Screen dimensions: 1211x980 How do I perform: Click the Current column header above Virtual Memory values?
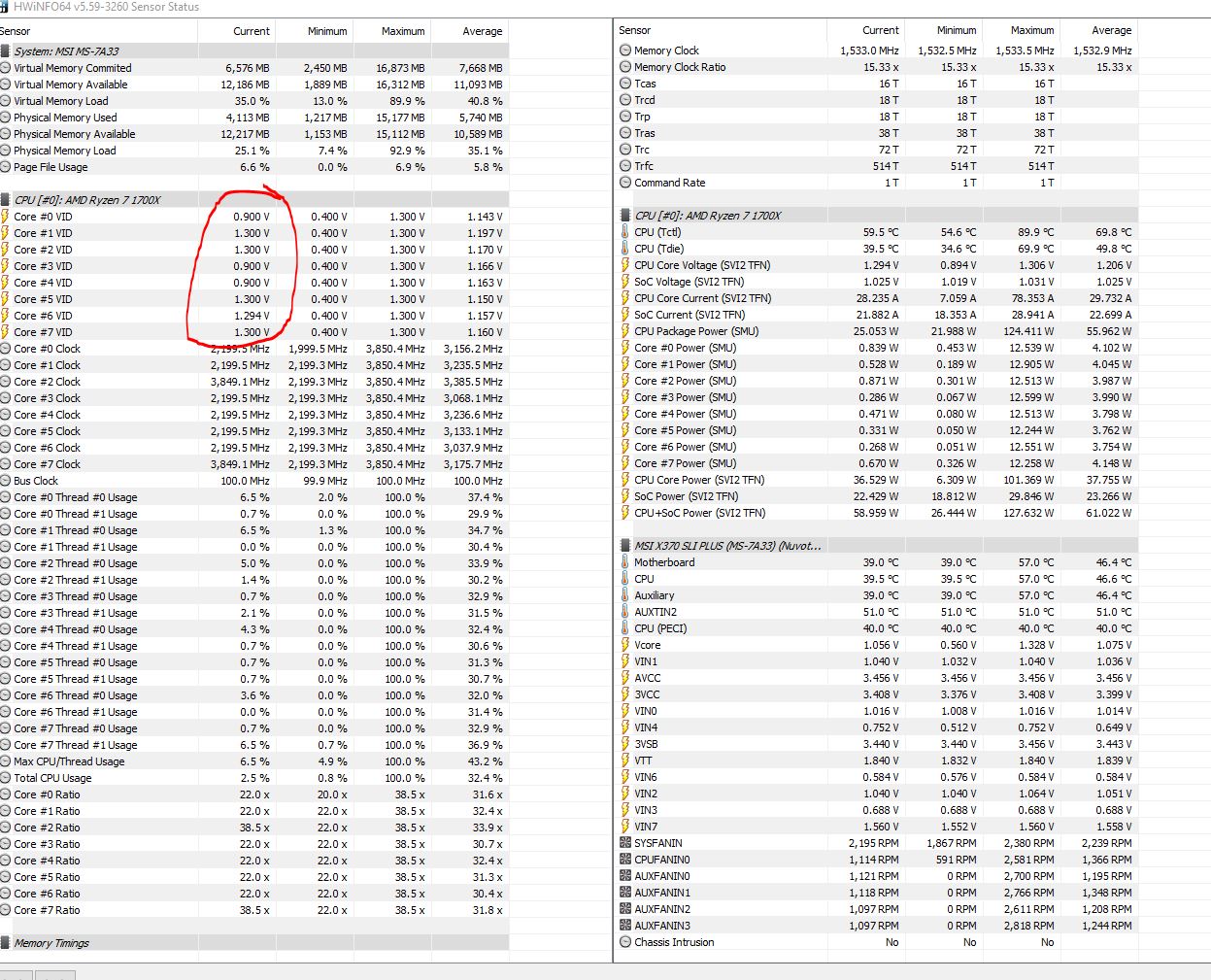[236, 31]
